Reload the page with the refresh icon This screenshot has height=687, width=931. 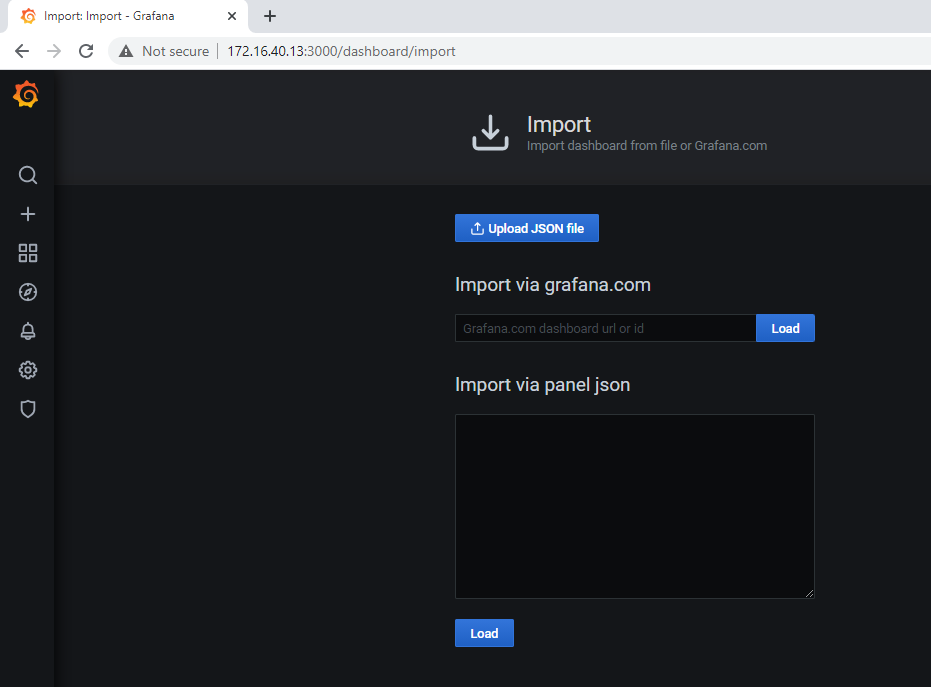[86, 51]
